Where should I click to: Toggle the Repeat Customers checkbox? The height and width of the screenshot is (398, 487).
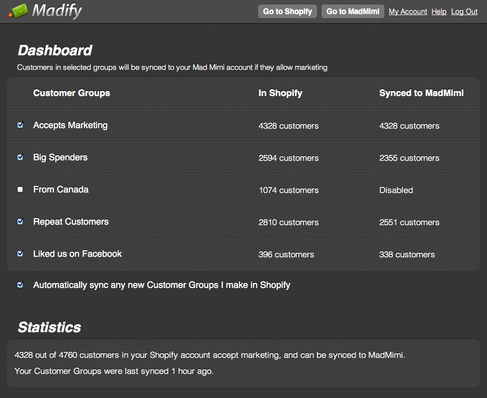[x=20, y=221]
